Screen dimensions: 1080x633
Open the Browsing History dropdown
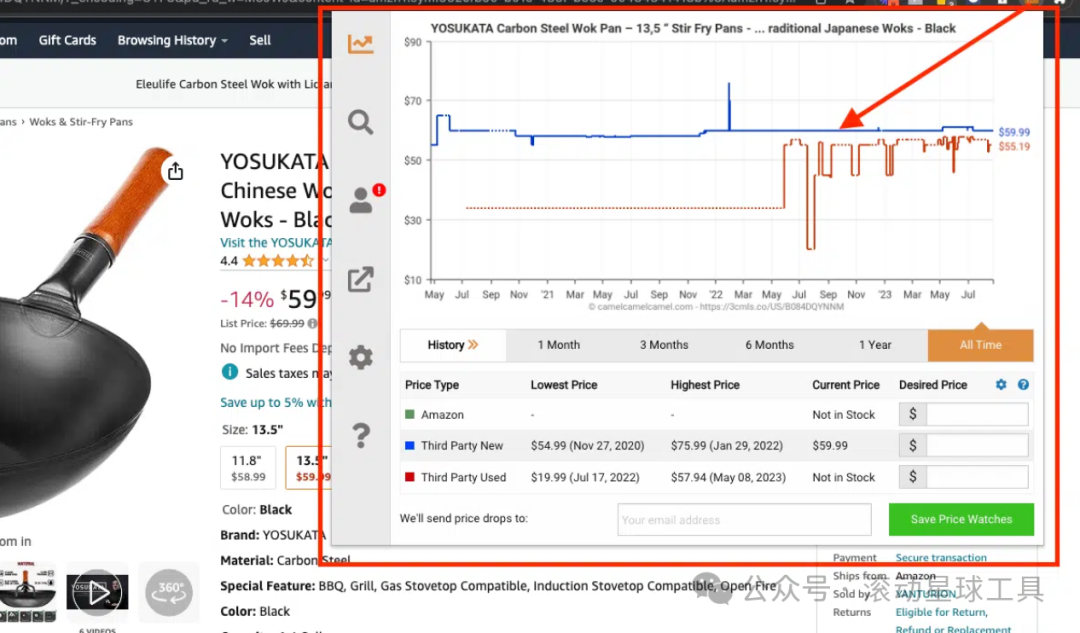172,41
